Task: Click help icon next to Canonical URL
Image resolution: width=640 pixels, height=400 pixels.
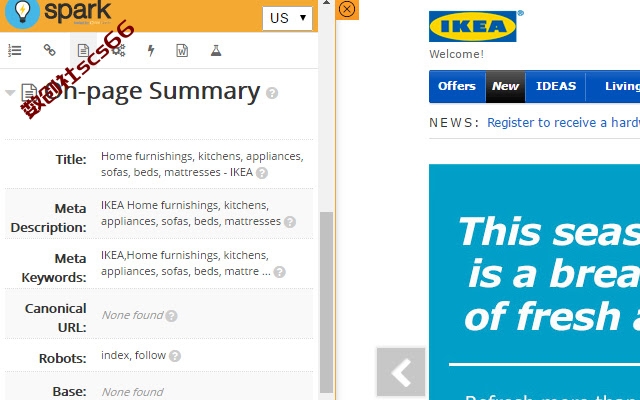Action: point(171,316)
